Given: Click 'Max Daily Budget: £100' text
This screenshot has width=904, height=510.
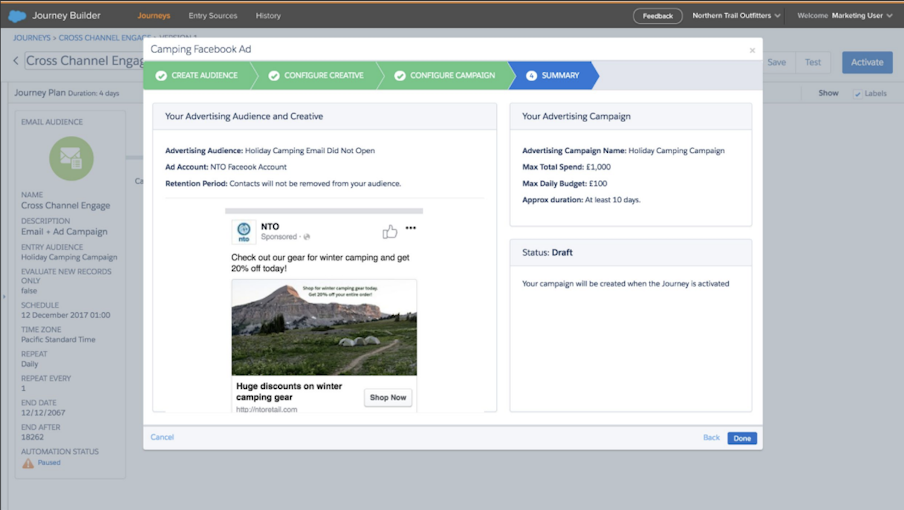Looking at the screenshot, I should tap(564, 184).
